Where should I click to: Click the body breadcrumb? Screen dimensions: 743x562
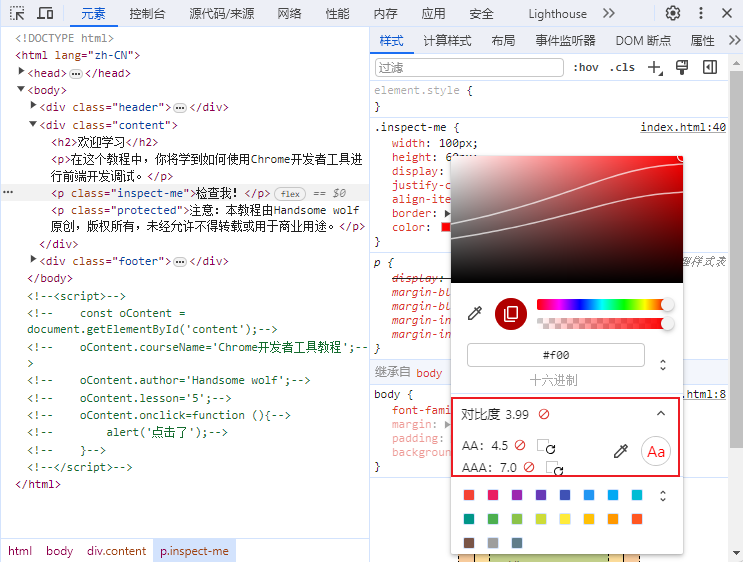pyautogui.click(x=60, y=551)
